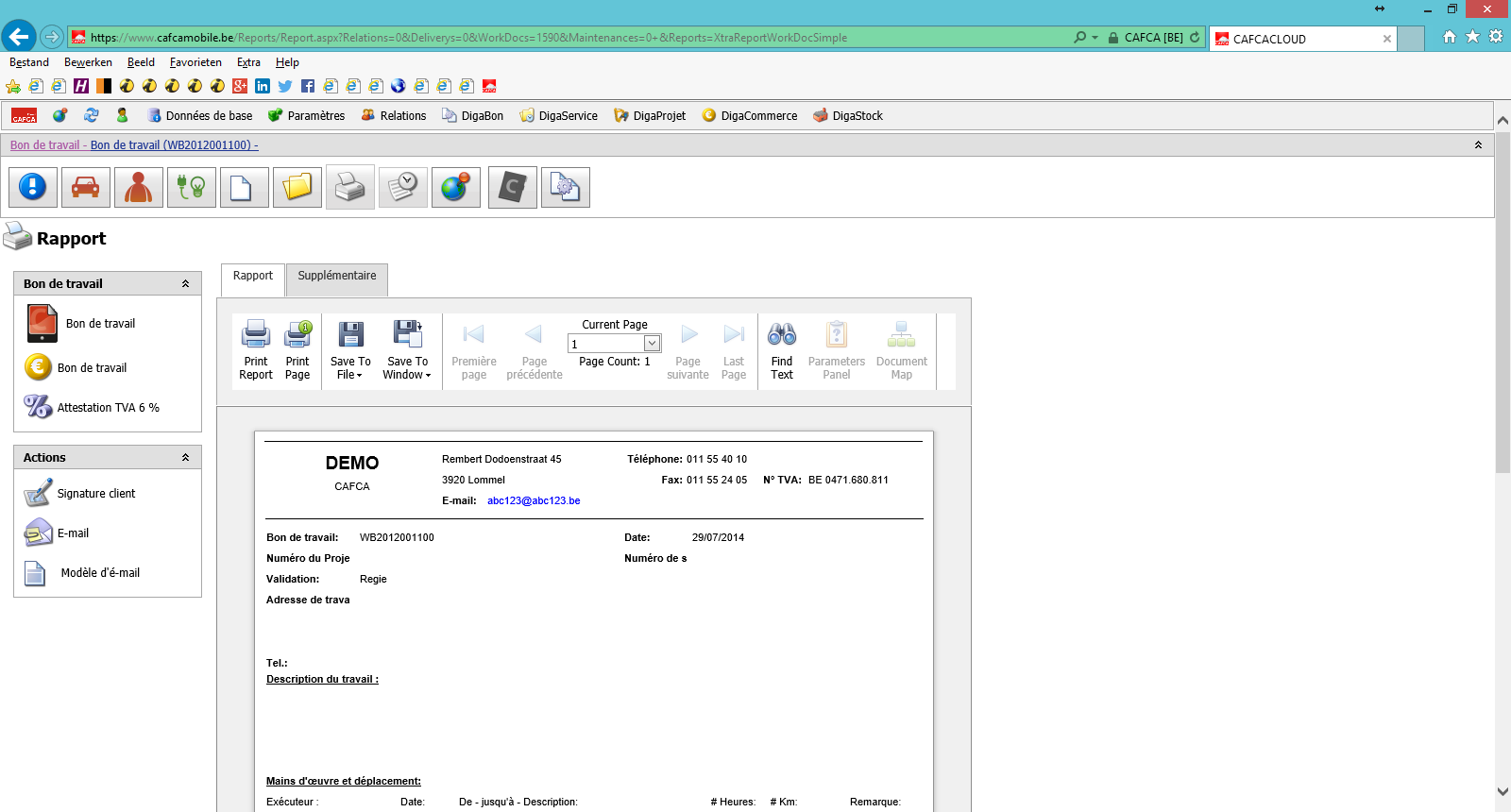Click the globe icon in icon row
The image size is (1511, 812).
[456, 187]
